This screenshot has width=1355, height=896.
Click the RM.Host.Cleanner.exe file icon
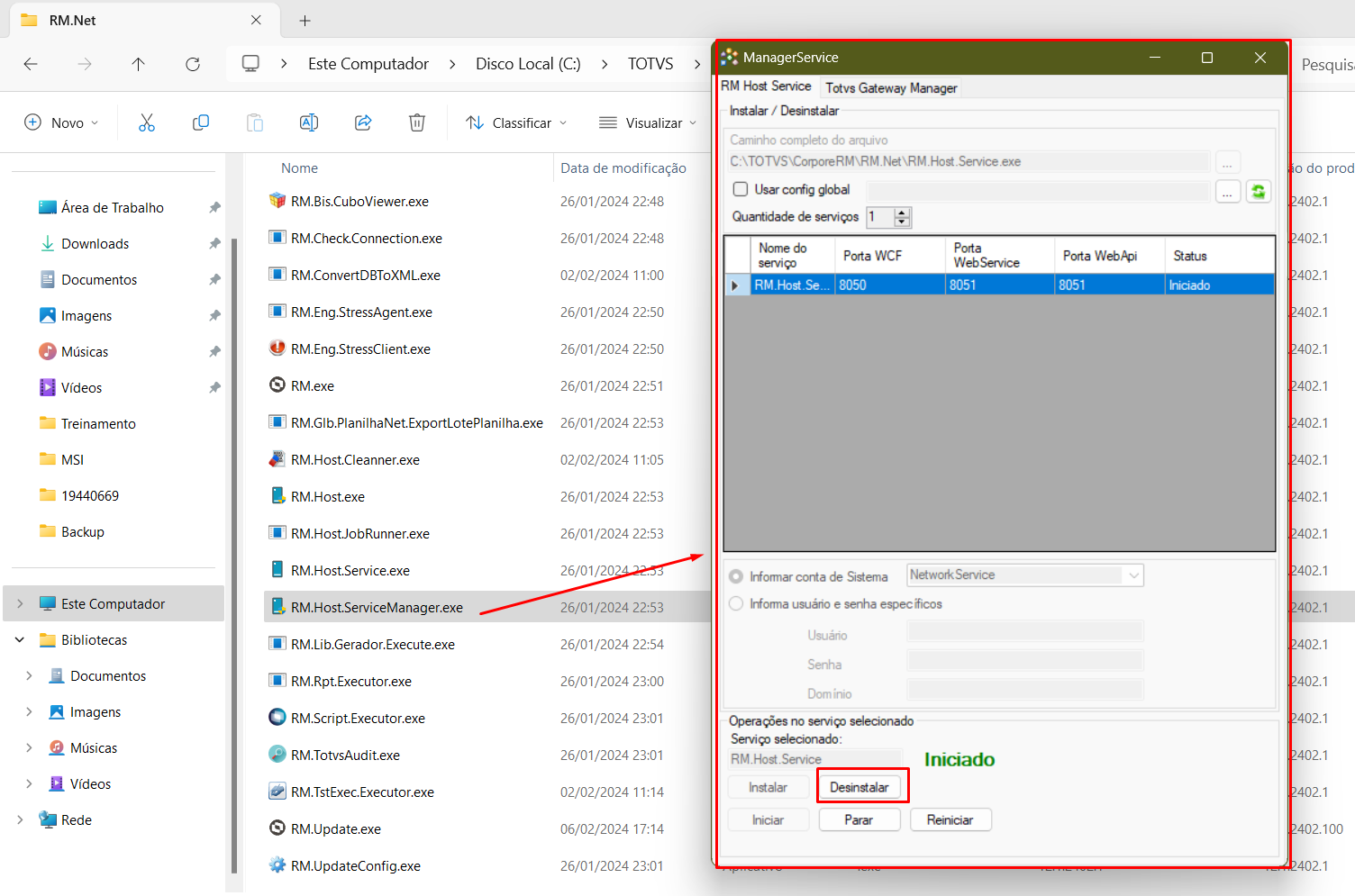click(277, 459)
